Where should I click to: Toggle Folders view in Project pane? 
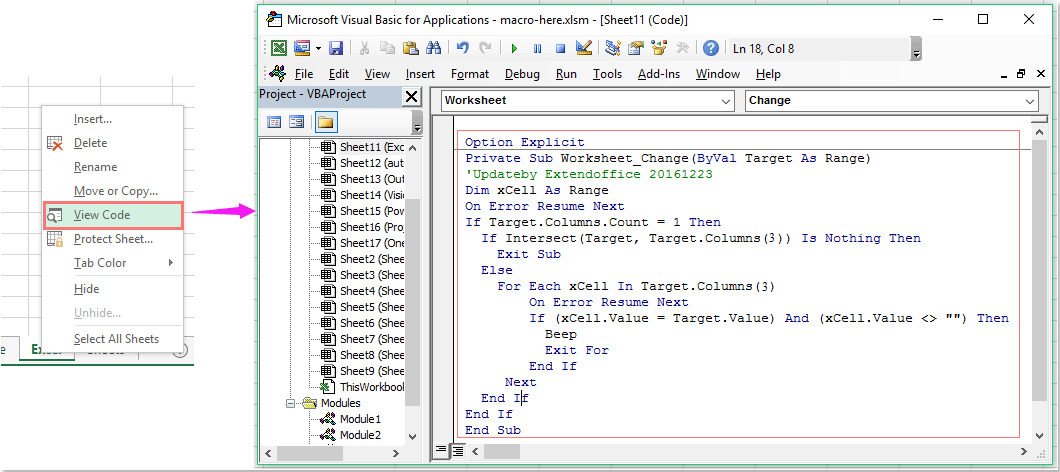(x=325, y=122)
